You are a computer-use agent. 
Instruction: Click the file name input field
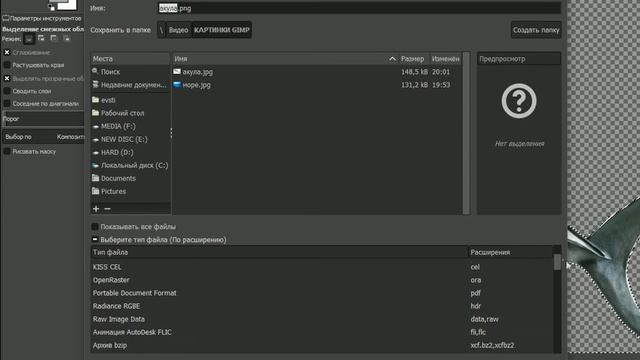pyautogui.click(x=359, y=8)
